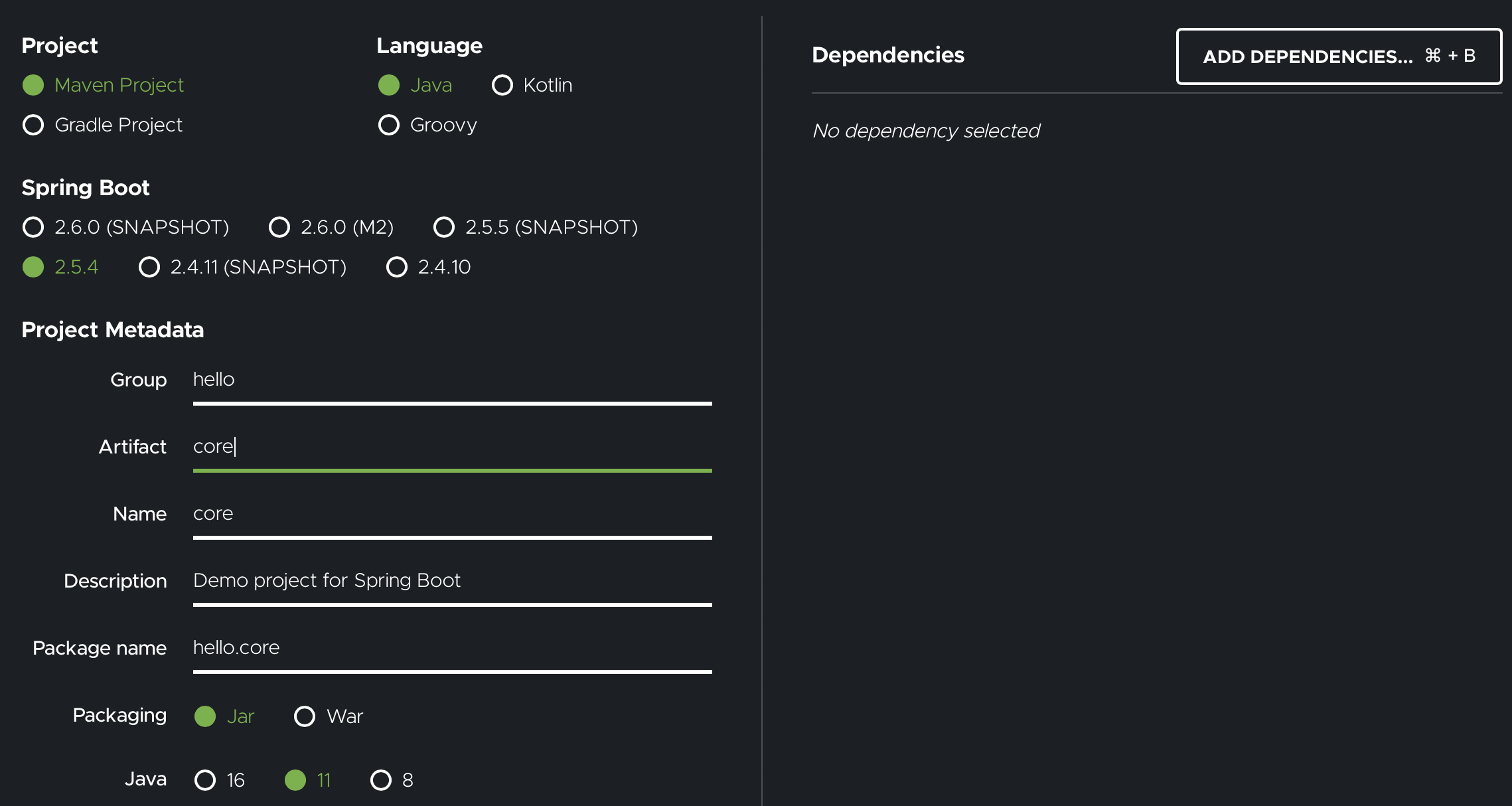Choose Java version 8
Screen dimensions: 1512x806
381,780
